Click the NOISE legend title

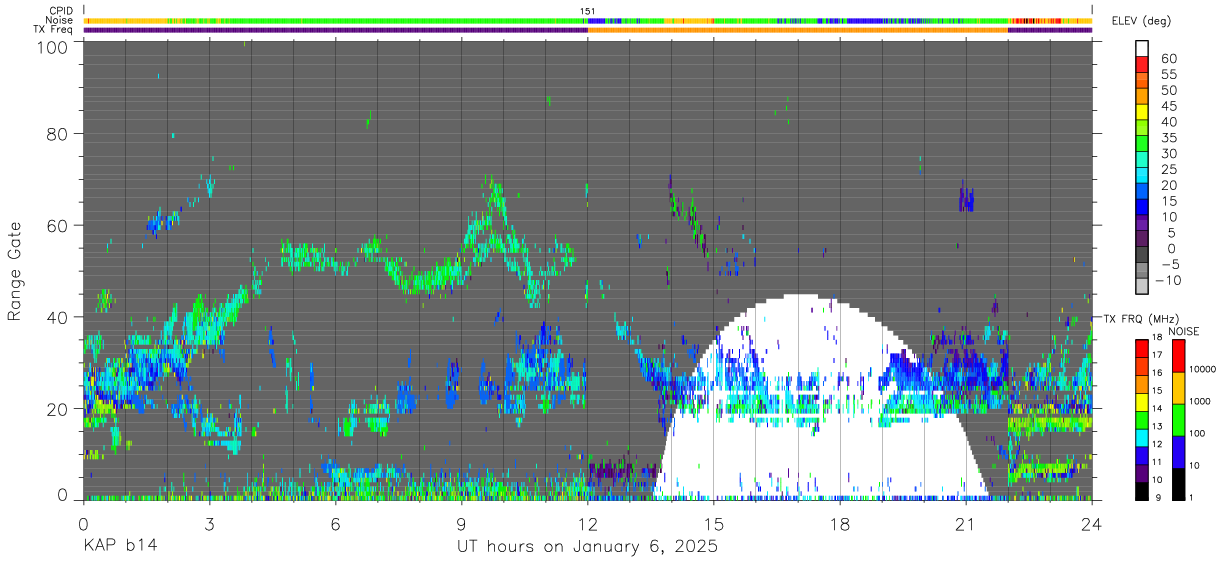point(1183,331)
